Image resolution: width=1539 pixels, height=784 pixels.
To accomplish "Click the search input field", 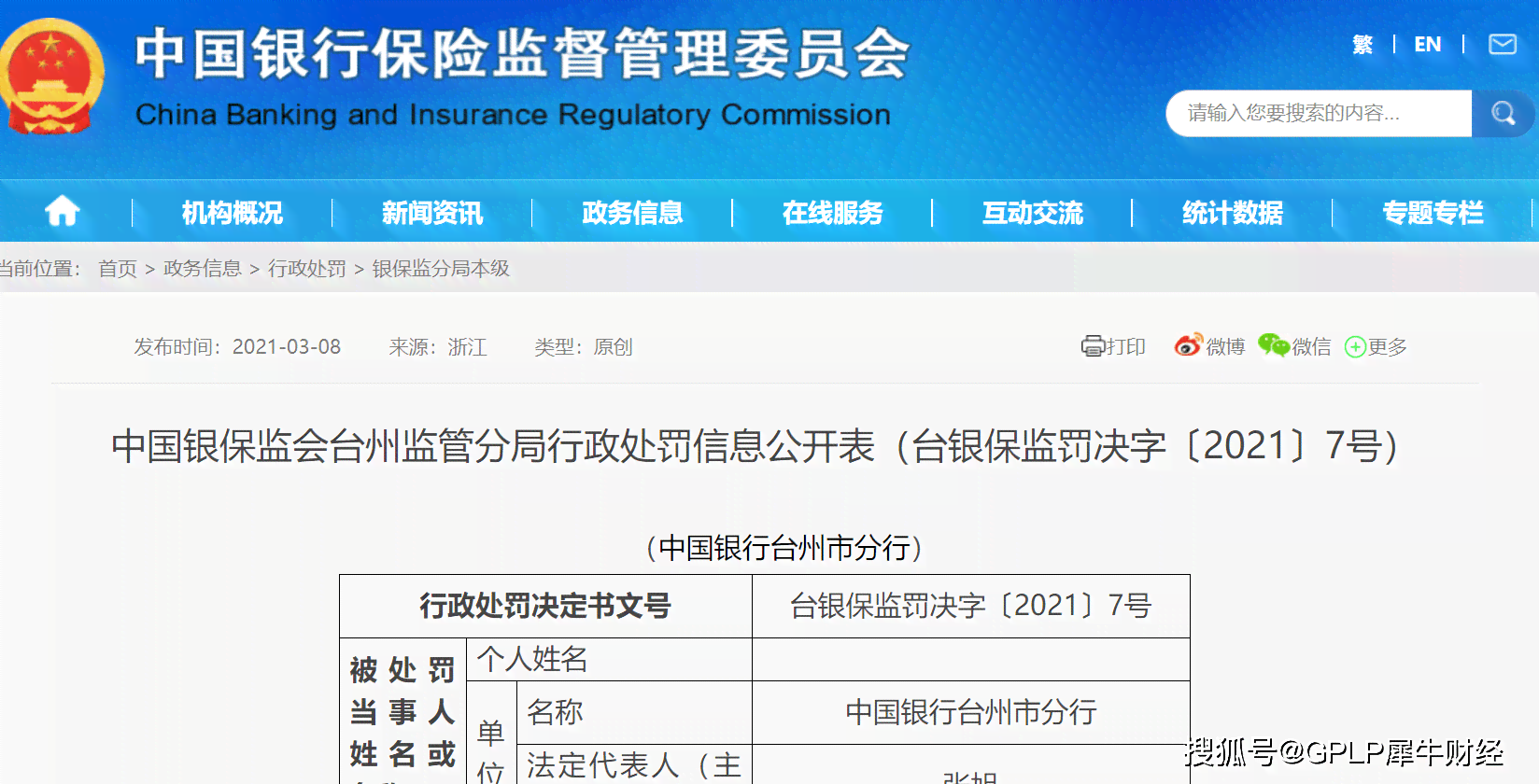I will click(1319, 113).
